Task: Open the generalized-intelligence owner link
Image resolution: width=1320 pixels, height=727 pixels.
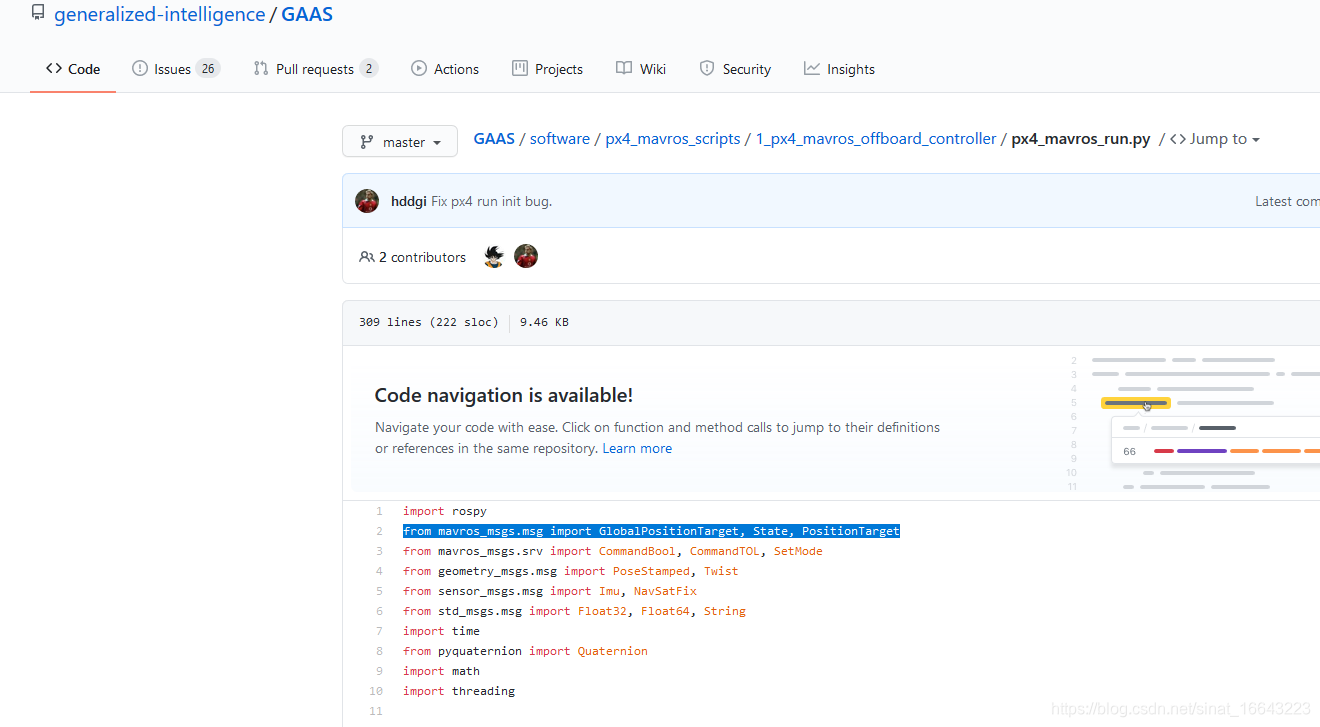Action: point(159,15)
